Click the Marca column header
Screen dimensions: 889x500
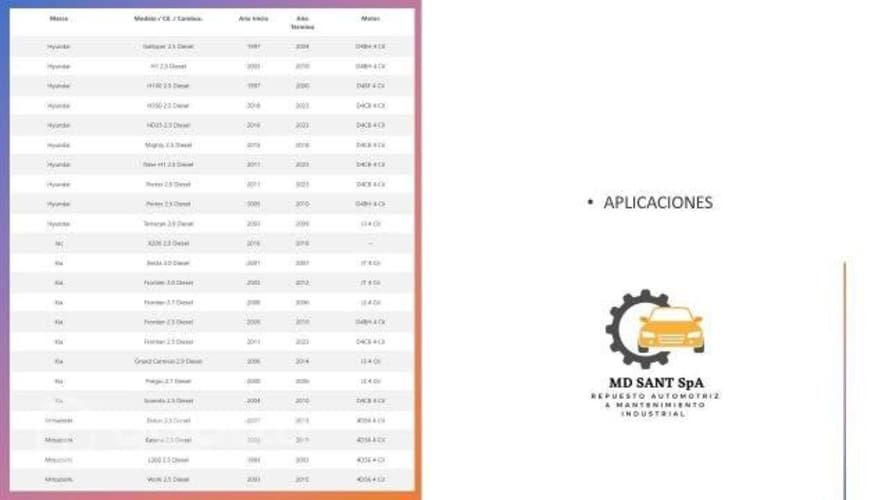pos(59,19)
